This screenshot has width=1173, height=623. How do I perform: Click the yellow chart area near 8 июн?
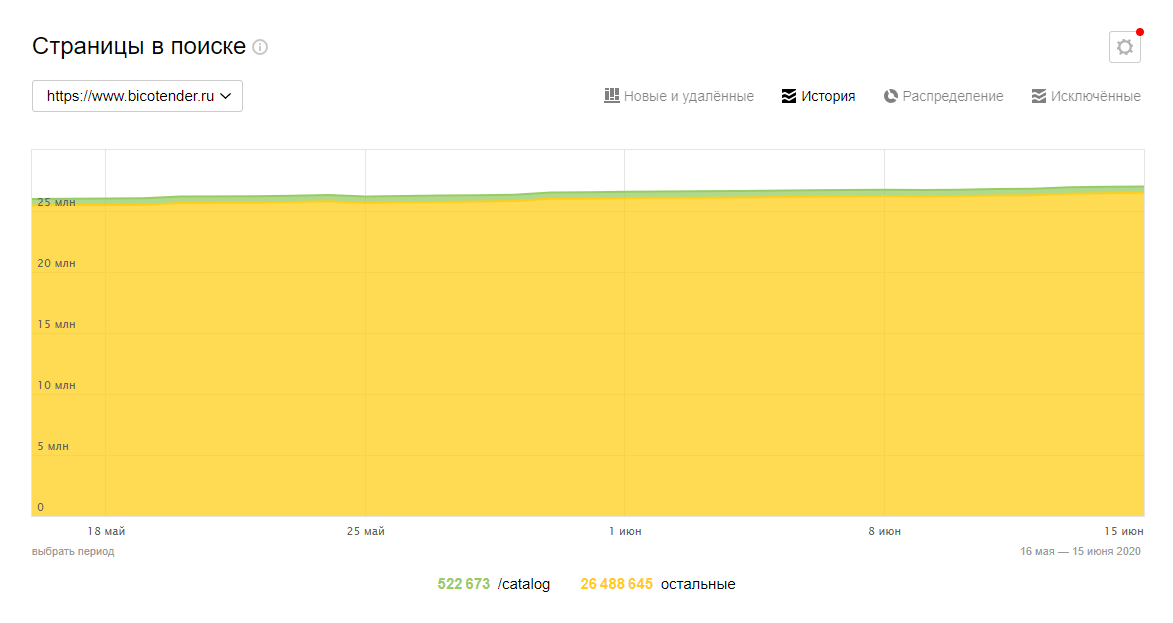point(884,352)
